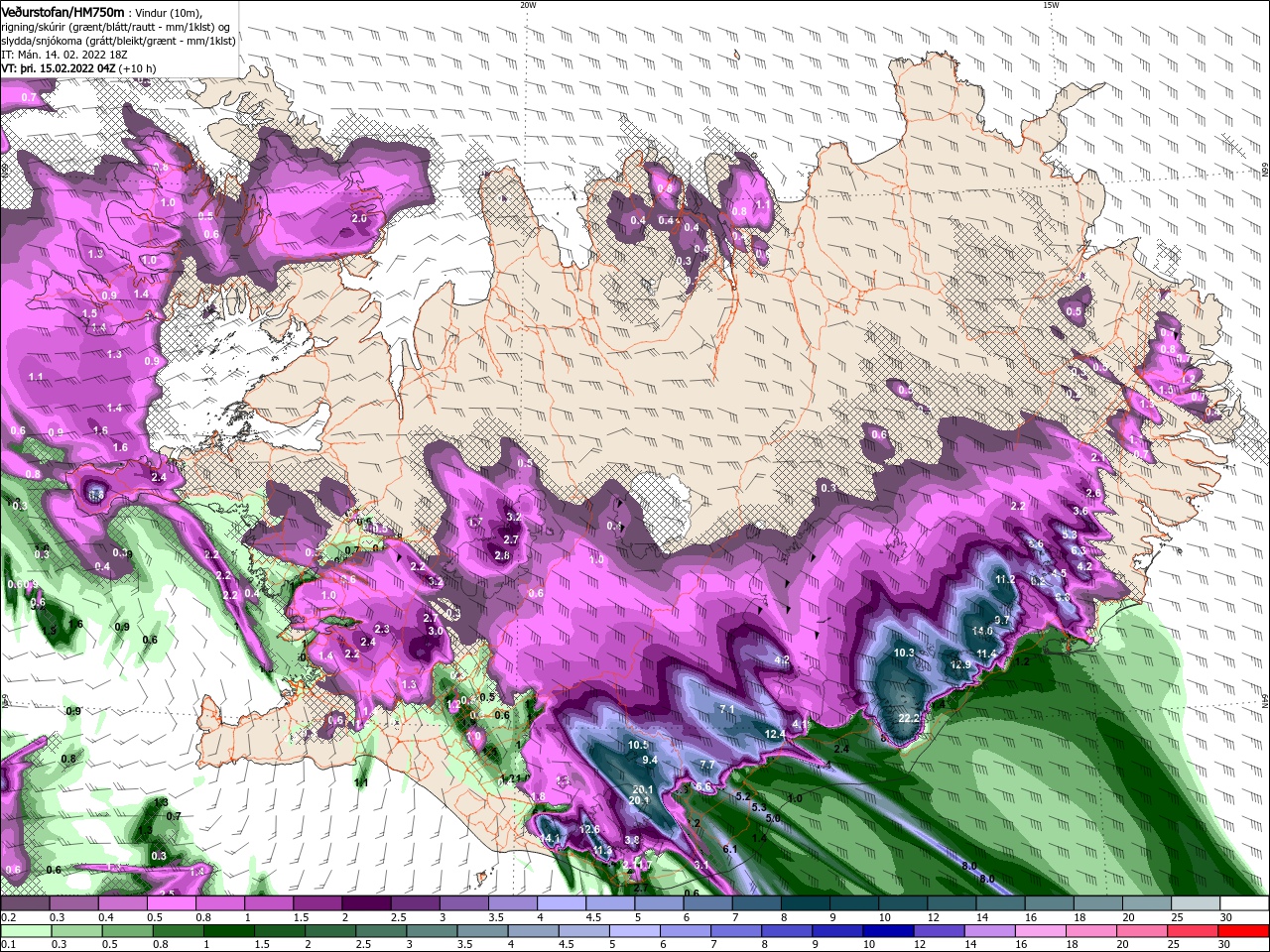Click the 2.0 snow value in northwest
The height and width of the screenshot is (952, 1270).
pos(359,218)
